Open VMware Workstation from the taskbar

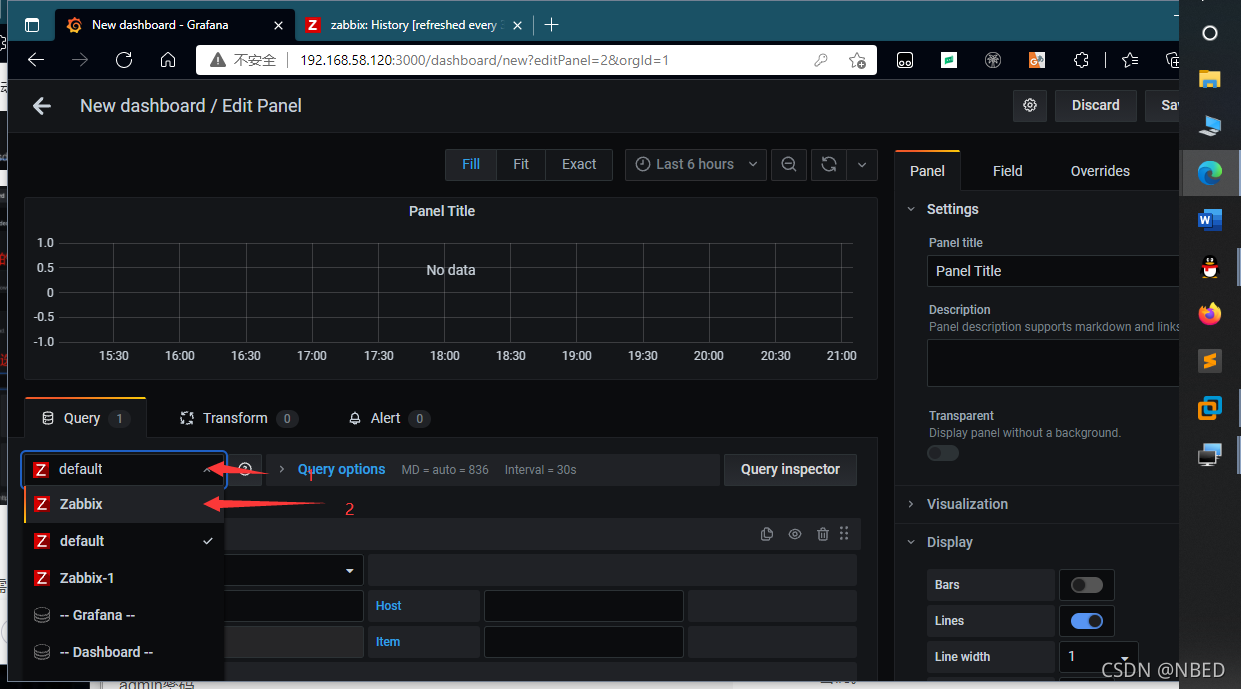(1210, 408)
